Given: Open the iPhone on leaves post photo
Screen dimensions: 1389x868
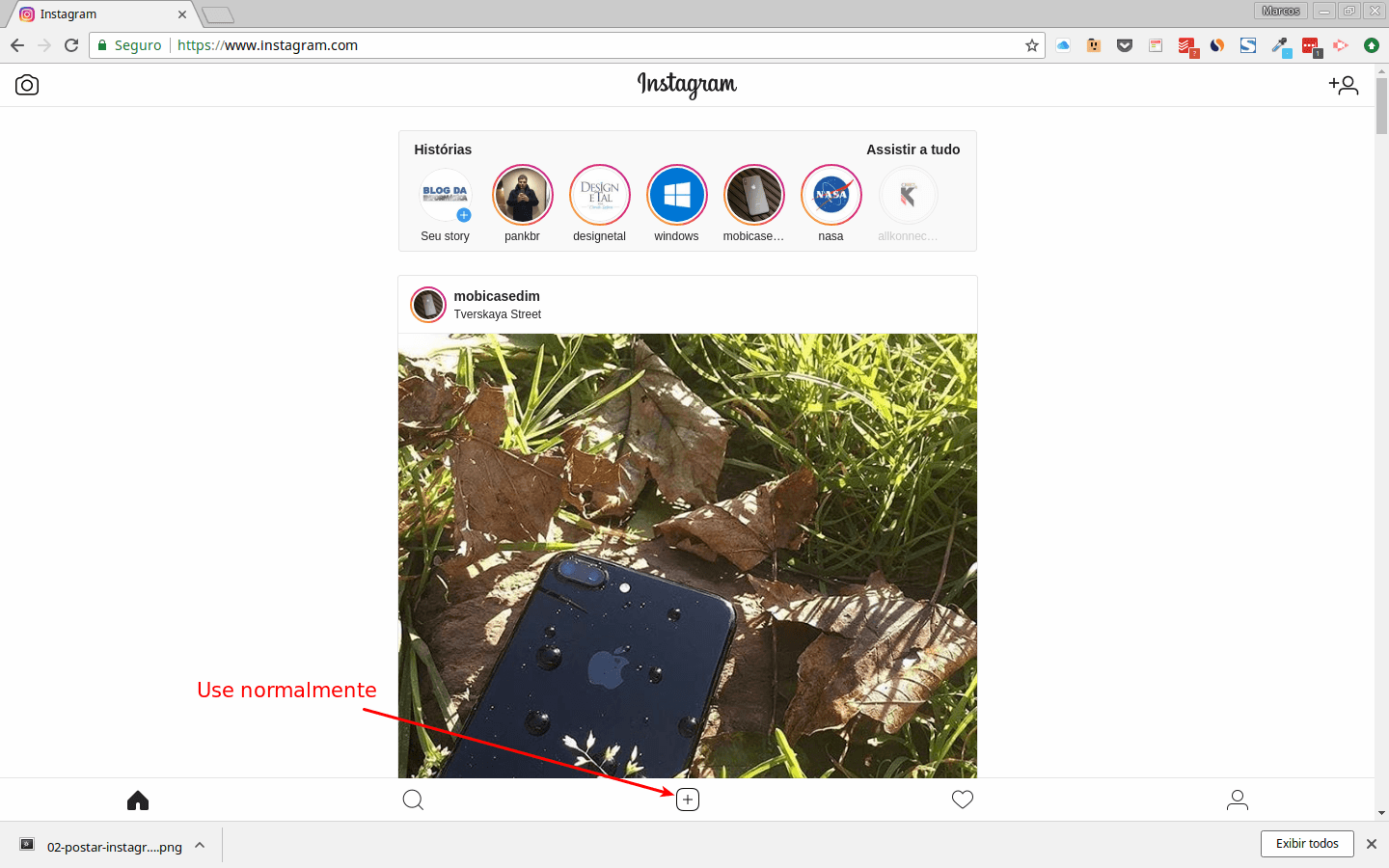Looking at the screenshot, I should (688, 556).
